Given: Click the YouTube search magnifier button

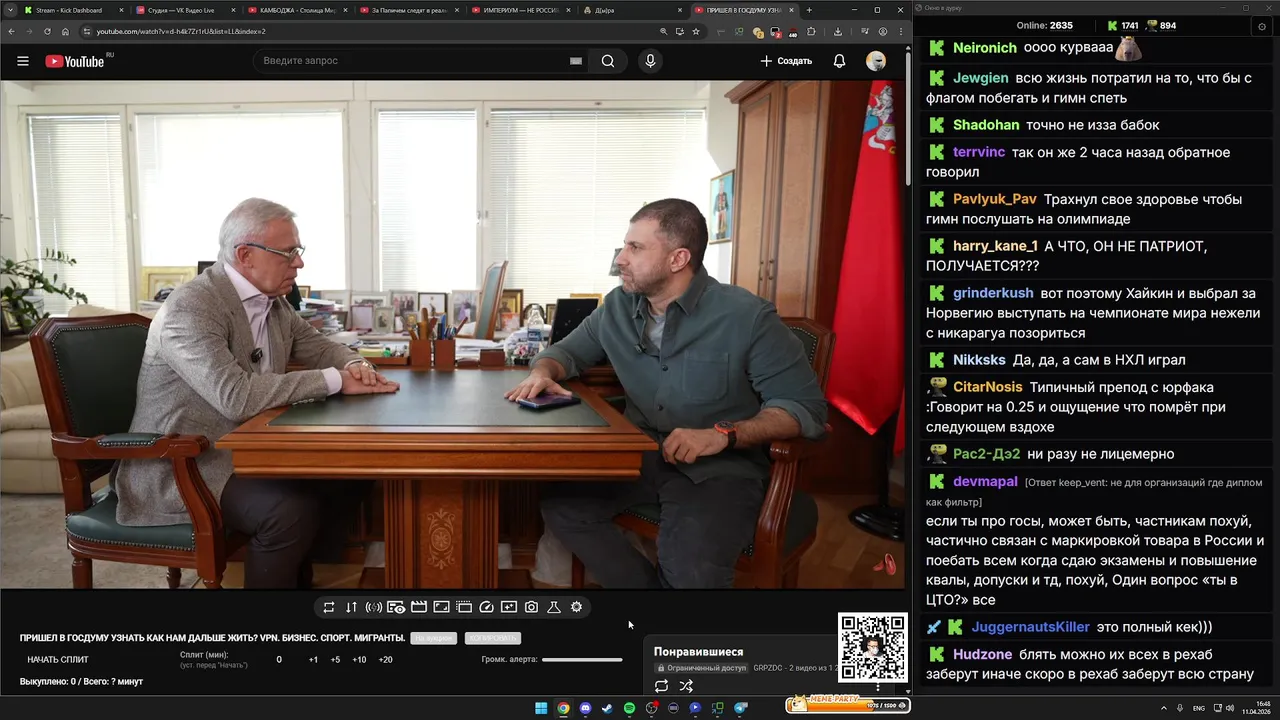Looking at the screenshot, I should coord(608,61).
